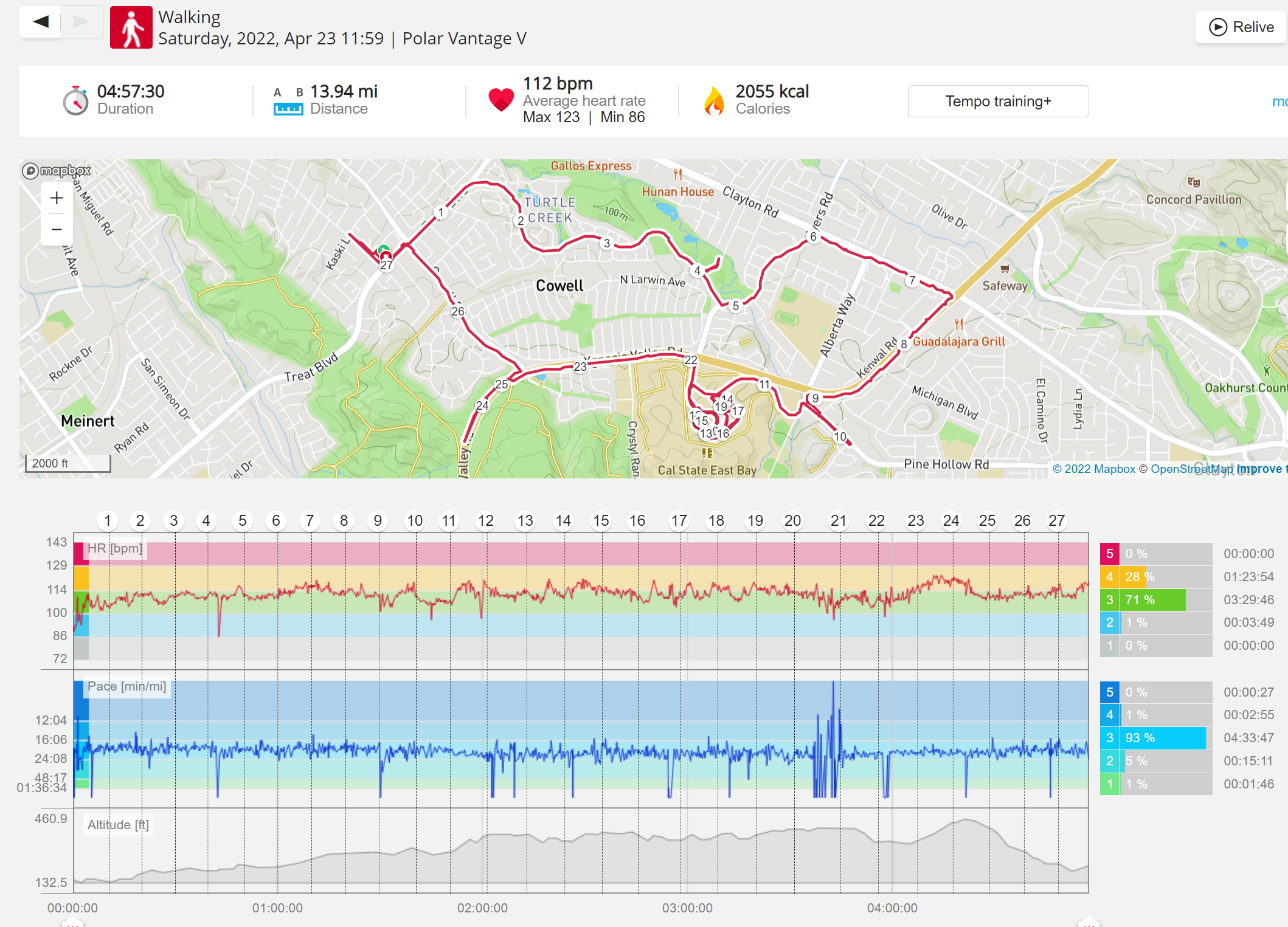This screenshot has width=1288, height=927.
Task: Select lap 12 marker above chart
Action: point(485,521)
